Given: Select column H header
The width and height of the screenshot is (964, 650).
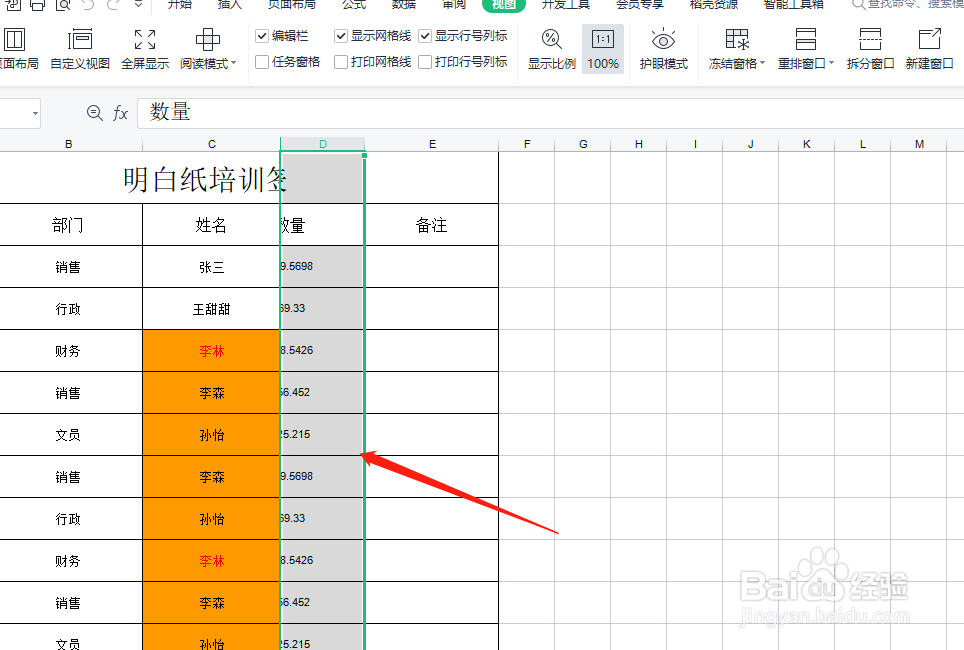Looking at the screenshot, I should [x=639, y=144].
